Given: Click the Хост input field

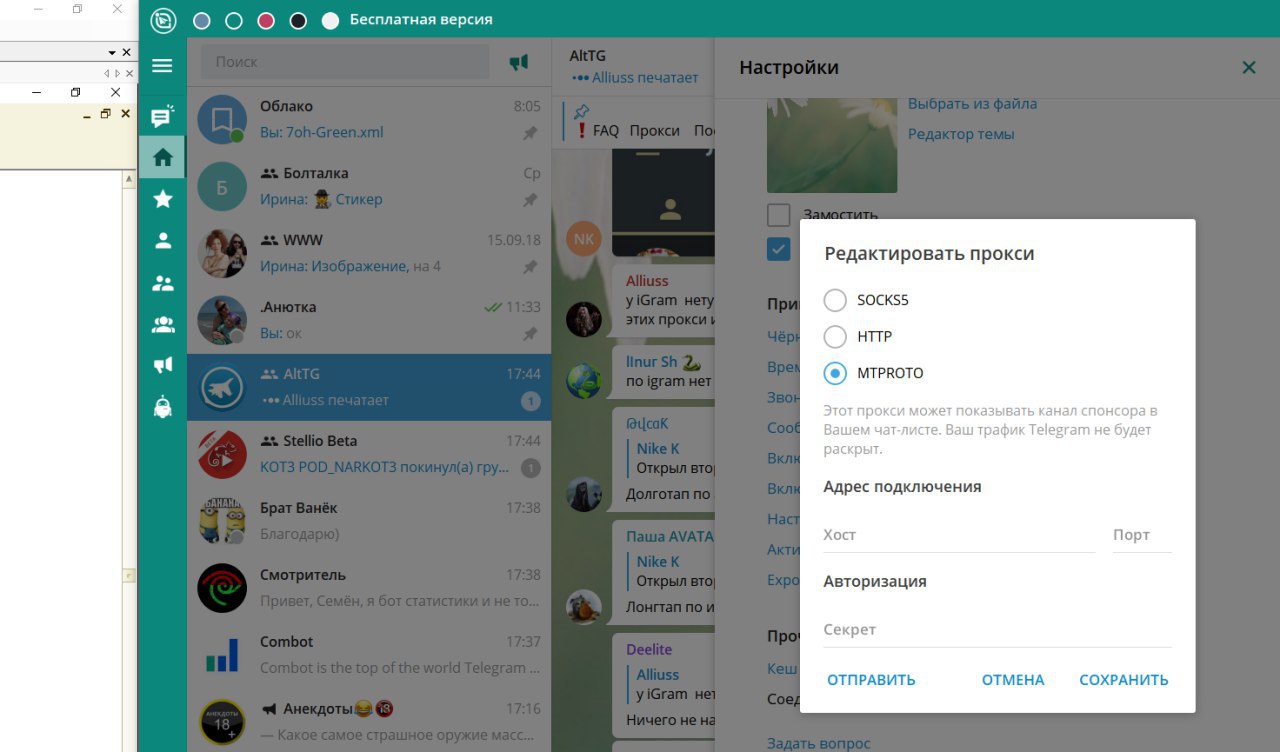Looking at the screenshot, I should [959, 535].
